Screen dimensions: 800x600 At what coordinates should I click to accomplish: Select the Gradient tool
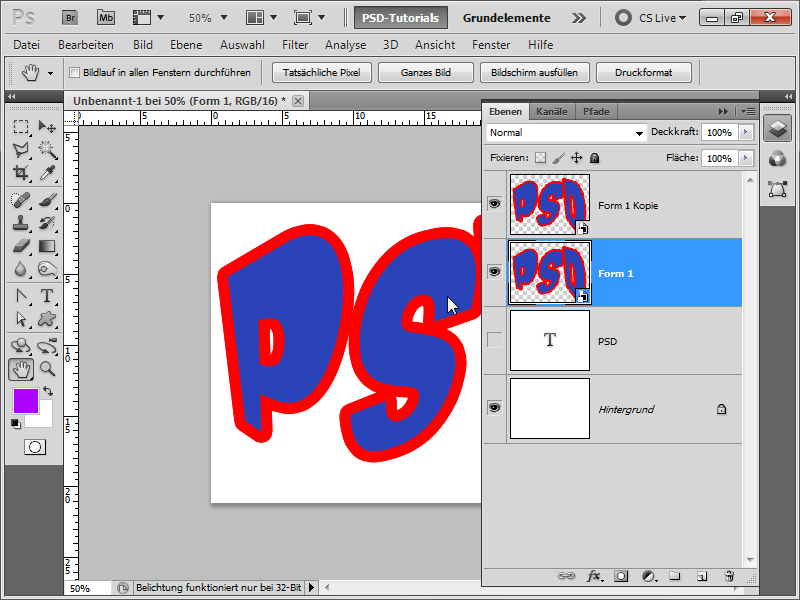(47, 246)
